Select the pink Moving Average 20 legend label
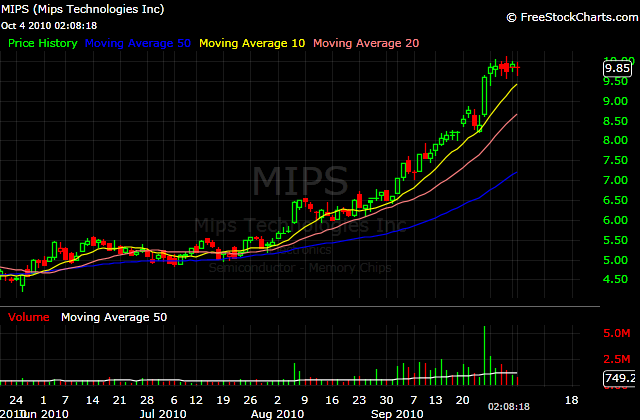 366,43
